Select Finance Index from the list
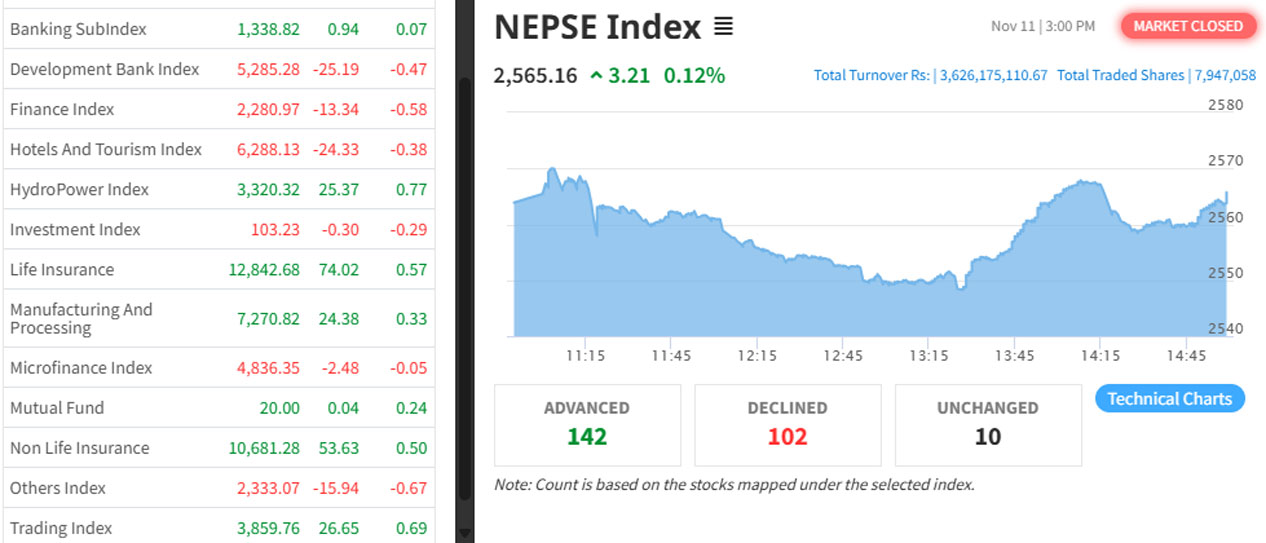This screenshot has width=1266, height=543. 62,109
